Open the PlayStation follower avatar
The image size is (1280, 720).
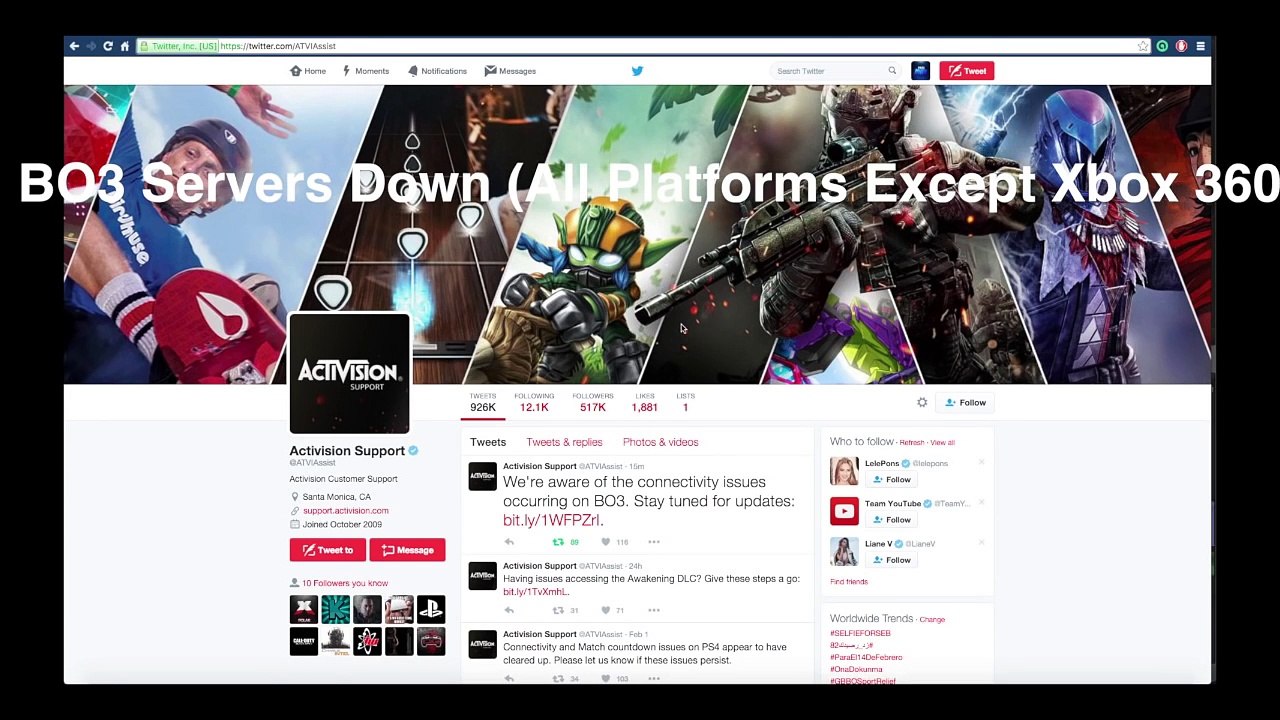[x=431, y=609]
